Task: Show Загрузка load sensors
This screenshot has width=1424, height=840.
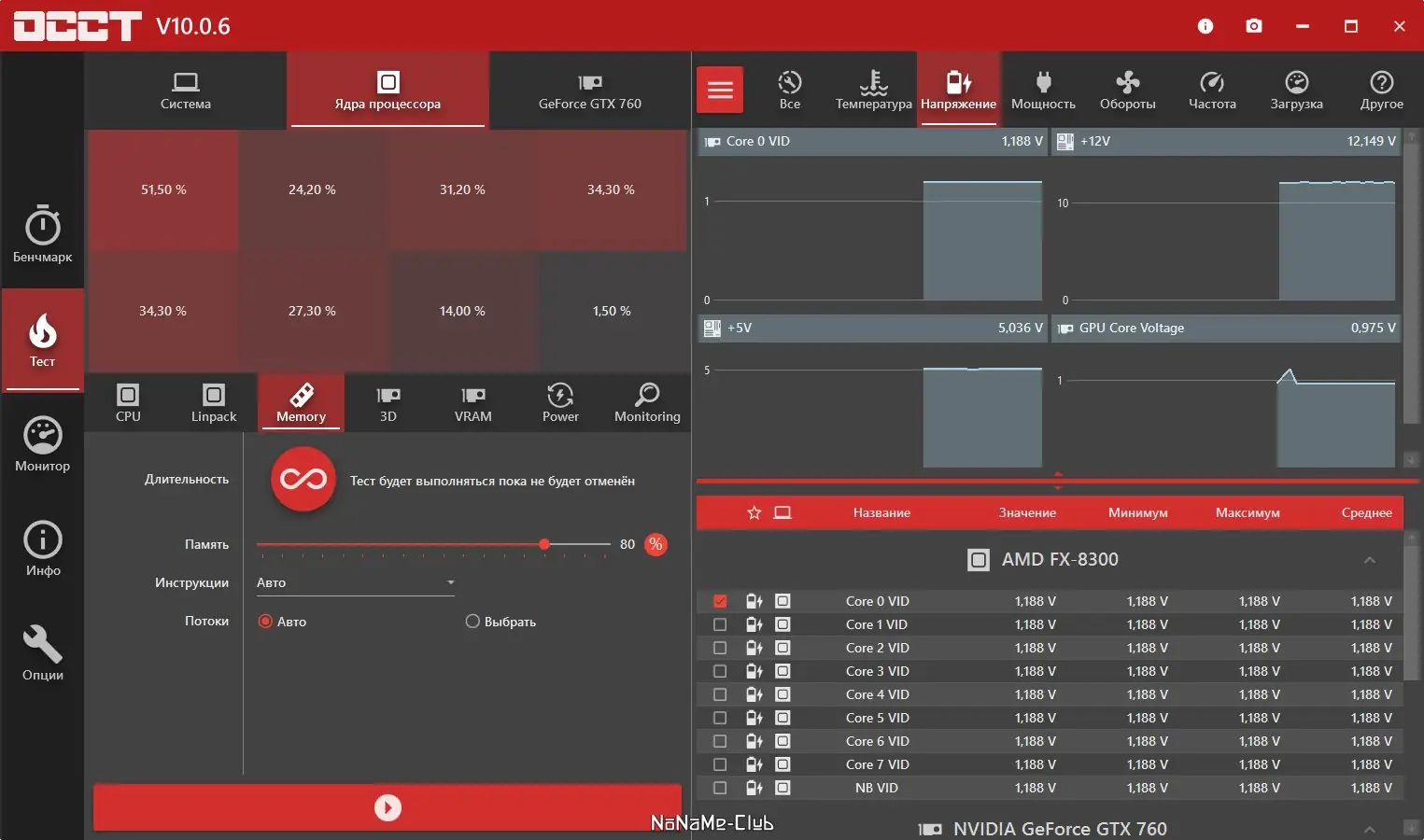Action: point(1297,90)
